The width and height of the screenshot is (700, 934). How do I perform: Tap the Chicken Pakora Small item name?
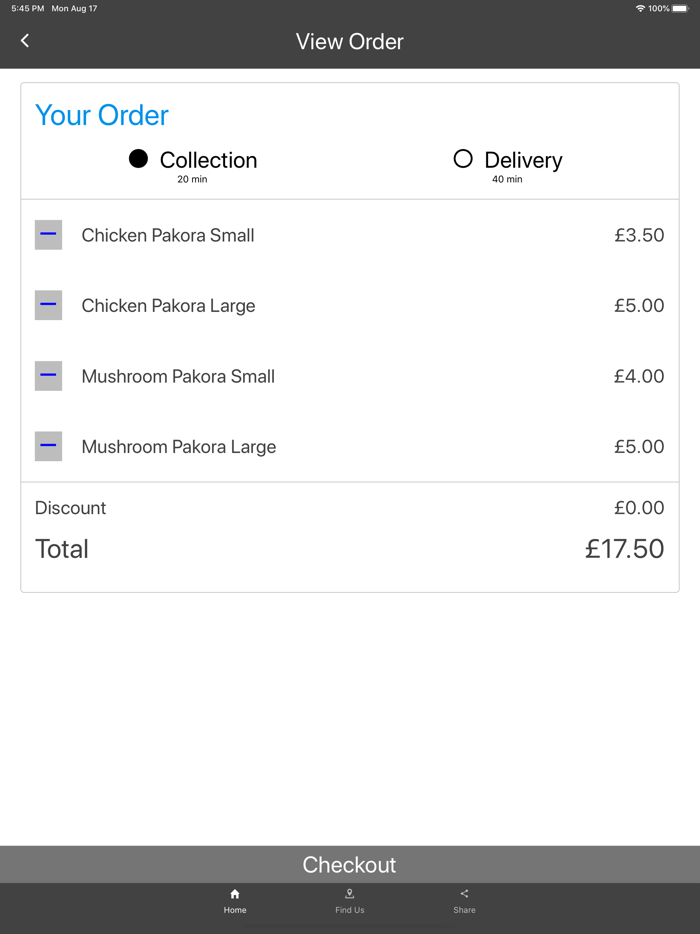click(x=168, y=236)
